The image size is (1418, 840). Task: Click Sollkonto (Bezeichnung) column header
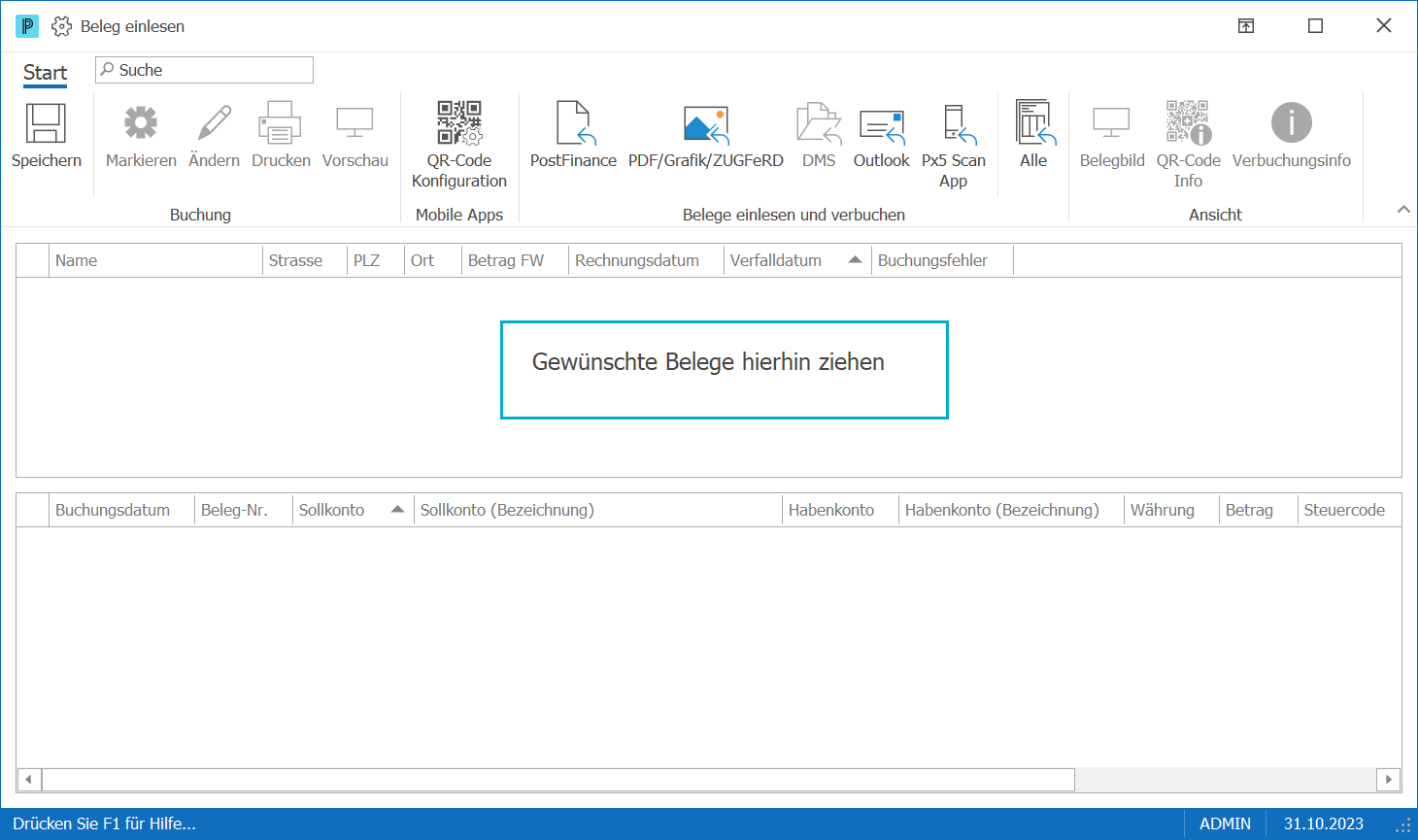(598, 510)
